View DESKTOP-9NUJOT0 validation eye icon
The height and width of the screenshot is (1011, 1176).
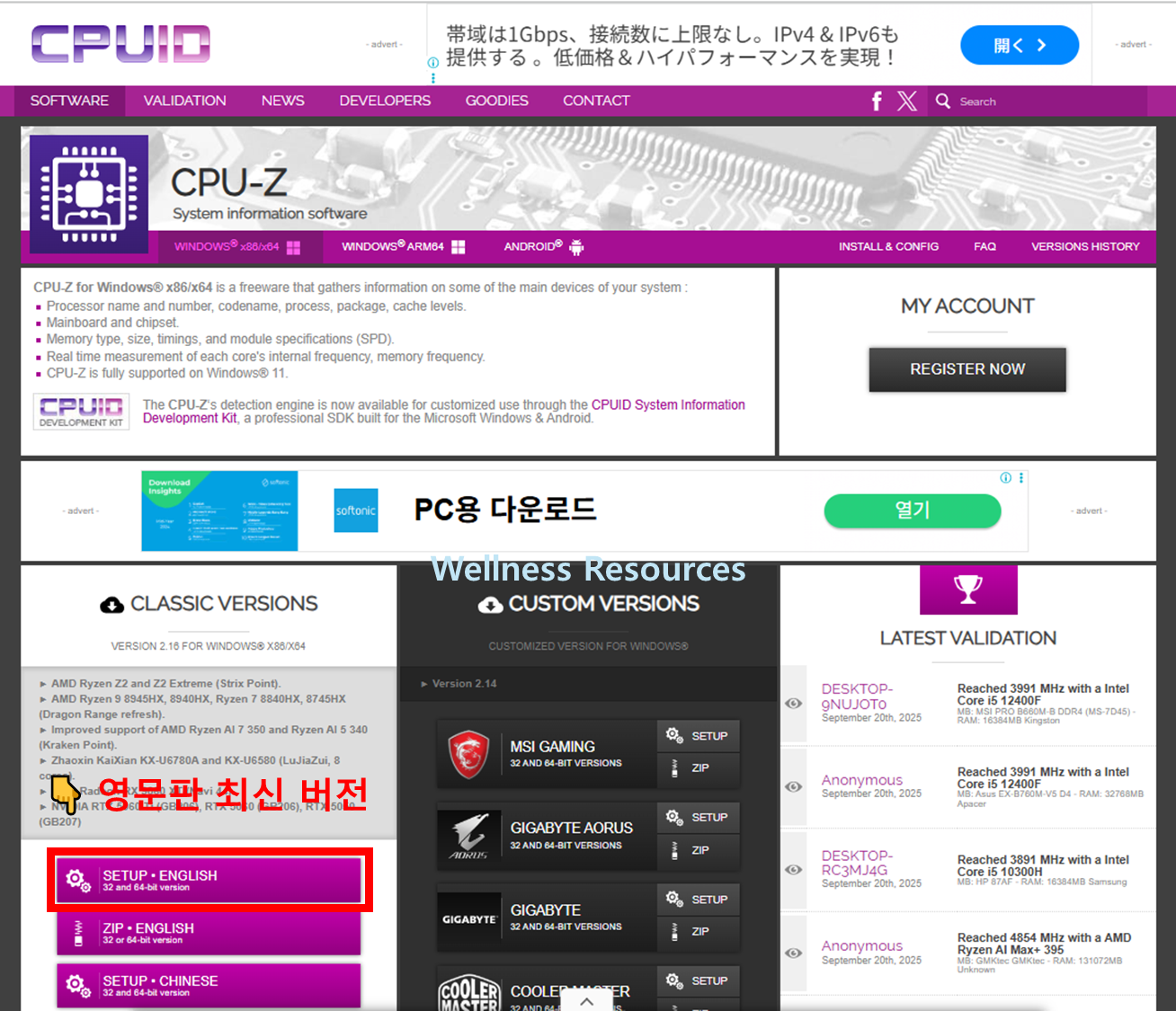pos(794,704)
